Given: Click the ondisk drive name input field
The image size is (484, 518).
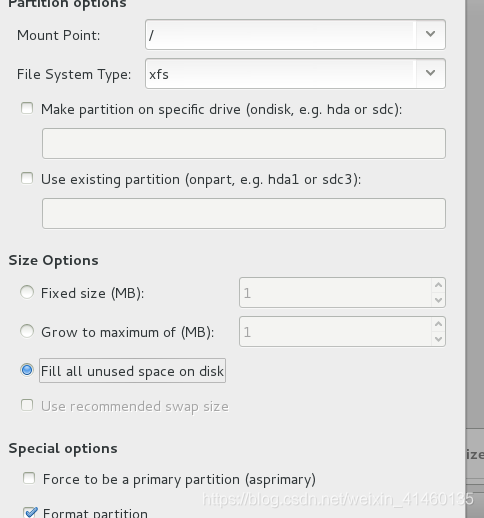Looking at the screenshot, I should pyautogui.click(x=244, y=143).
